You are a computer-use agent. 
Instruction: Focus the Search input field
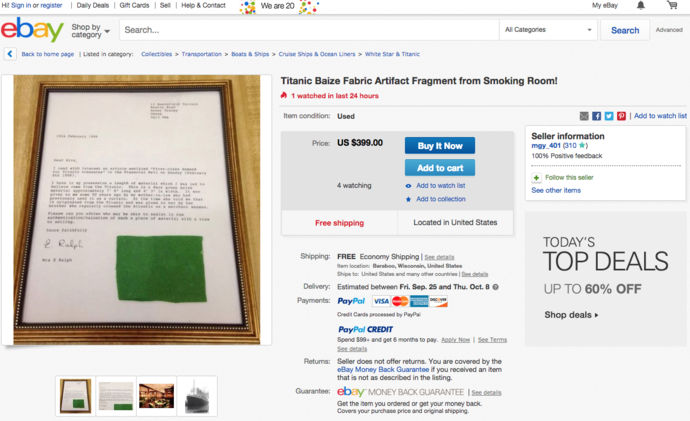point(309,30)
